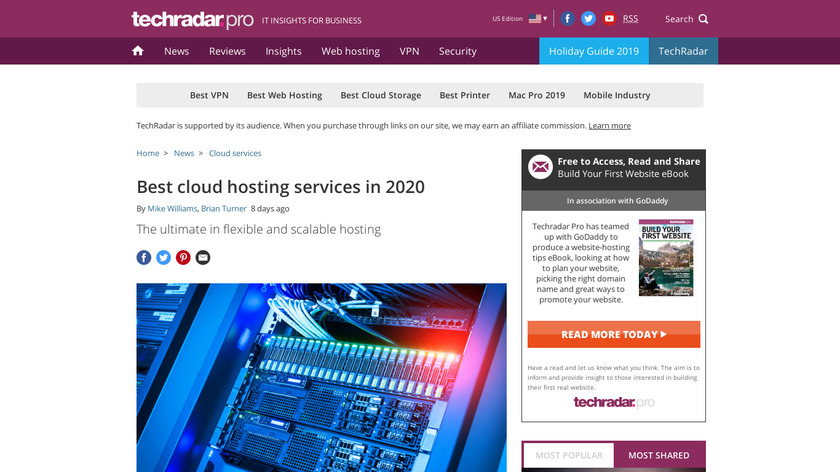Image resolution: width=840 pixels, height=472 pixels.
Task: Click techradar pro logo in ad footer
Action: tap(614, 402)
